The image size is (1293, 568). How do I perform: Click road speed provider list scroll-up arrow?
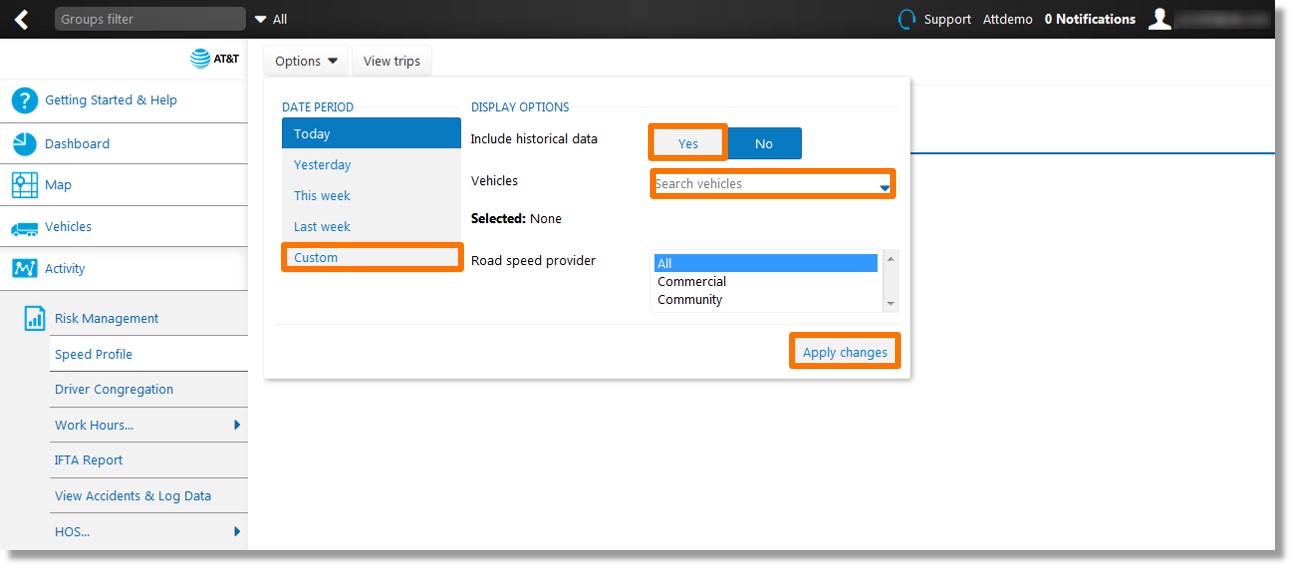(891, 258)
